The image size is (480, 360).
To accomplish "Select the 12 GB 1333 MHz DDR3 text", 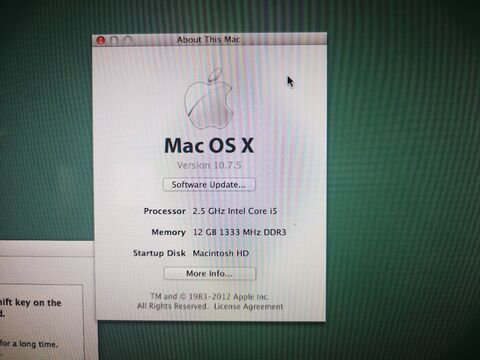I will click(239, 232).
